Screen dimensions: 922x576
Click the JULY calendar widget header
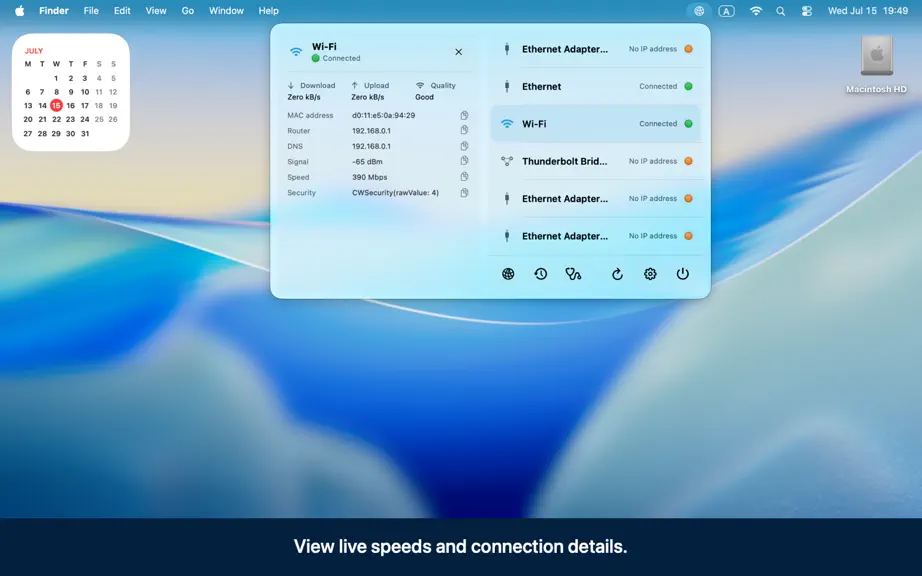coord(34,51)
